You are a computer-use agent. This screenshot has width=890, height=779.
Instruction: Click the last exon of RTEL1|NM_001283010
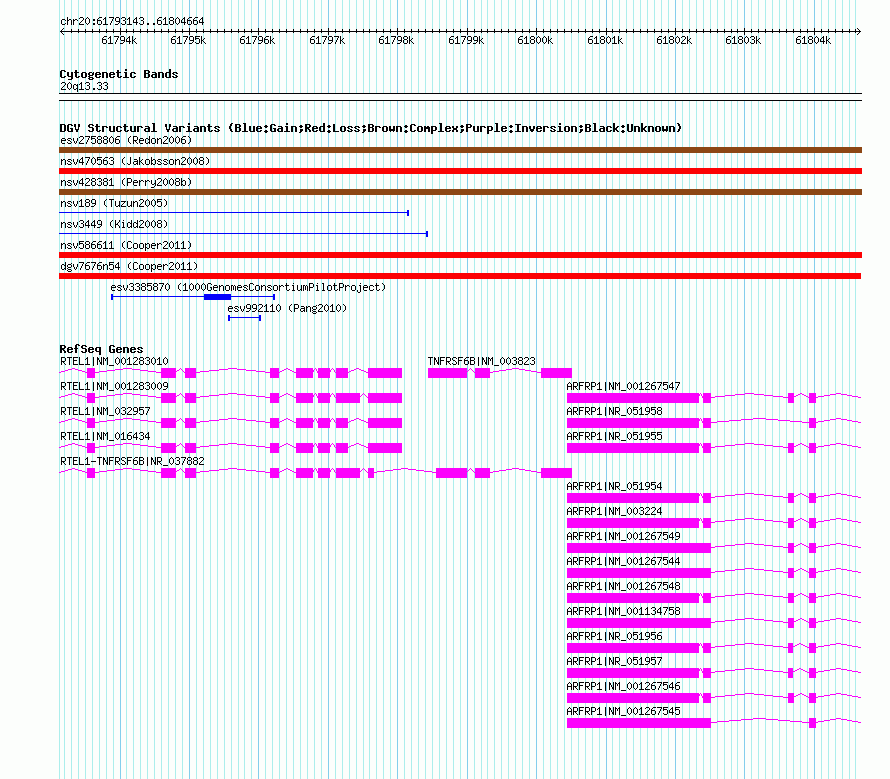[385, 373]
